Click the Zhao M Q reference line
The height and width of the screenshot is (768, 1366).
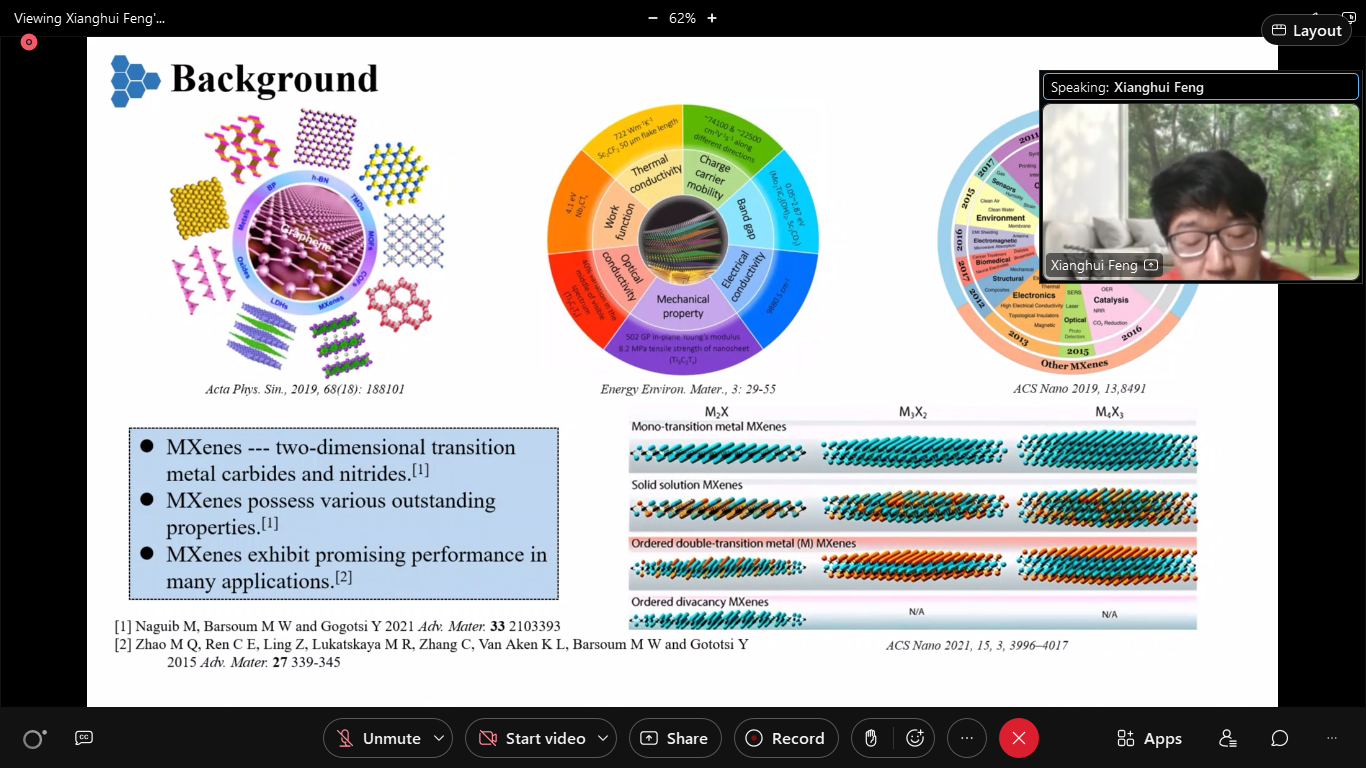coord(431,653)
